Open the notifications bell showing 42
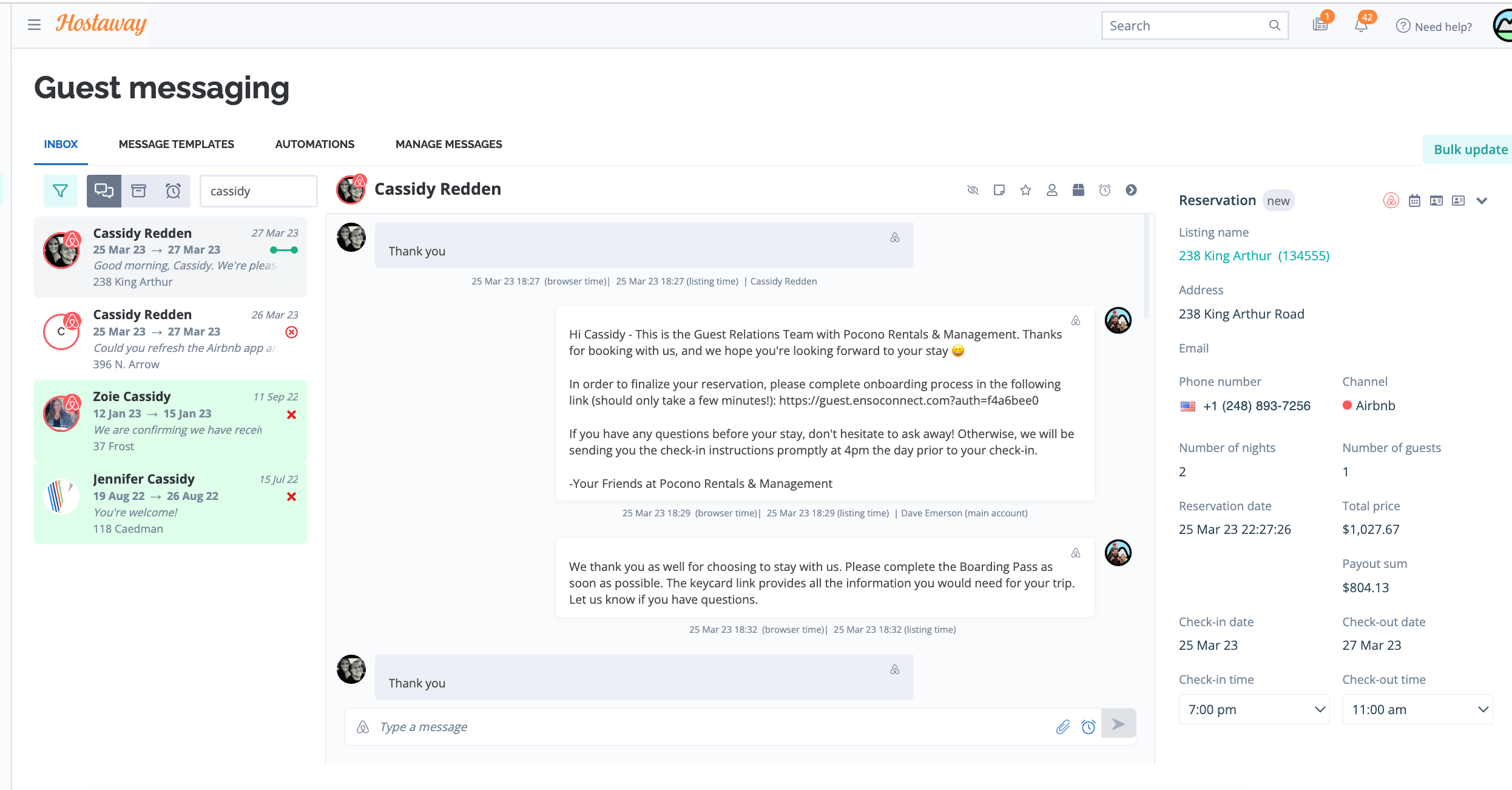The height and width of the screenshot is (790, 1512). click(1361, 25)
